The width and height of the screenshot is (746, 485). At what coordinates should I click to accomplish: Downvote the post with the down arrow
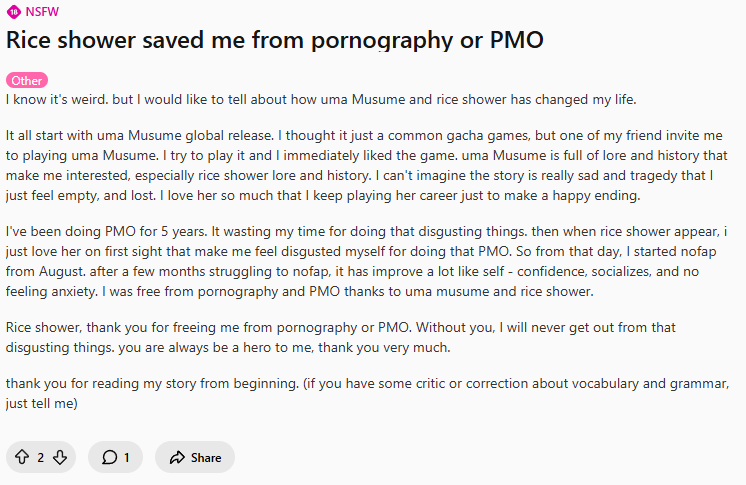click(60, 457)
